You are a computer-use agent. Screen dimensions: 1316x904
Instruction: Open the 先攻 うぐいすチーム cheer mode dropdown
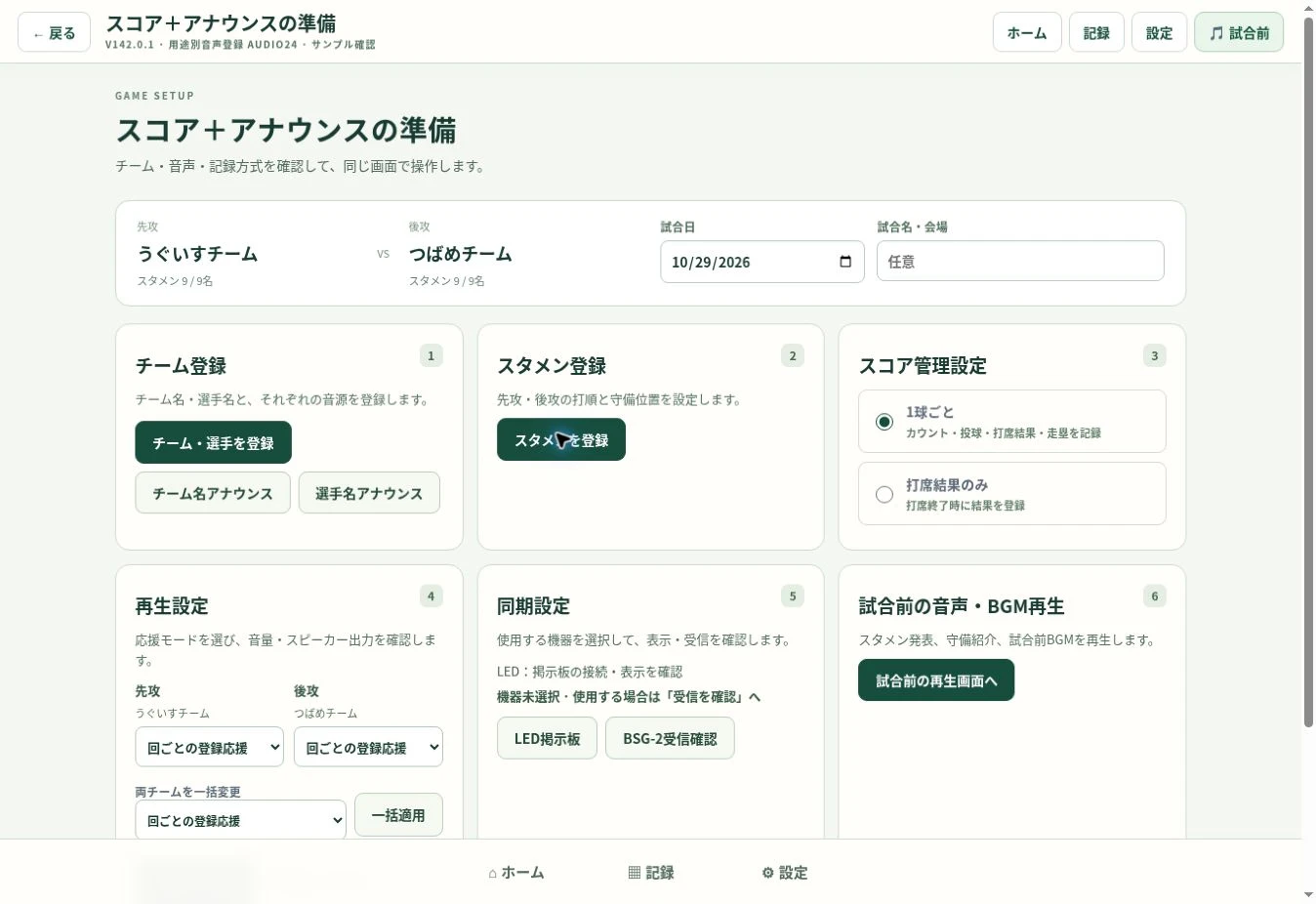click(x=209, y=747)
